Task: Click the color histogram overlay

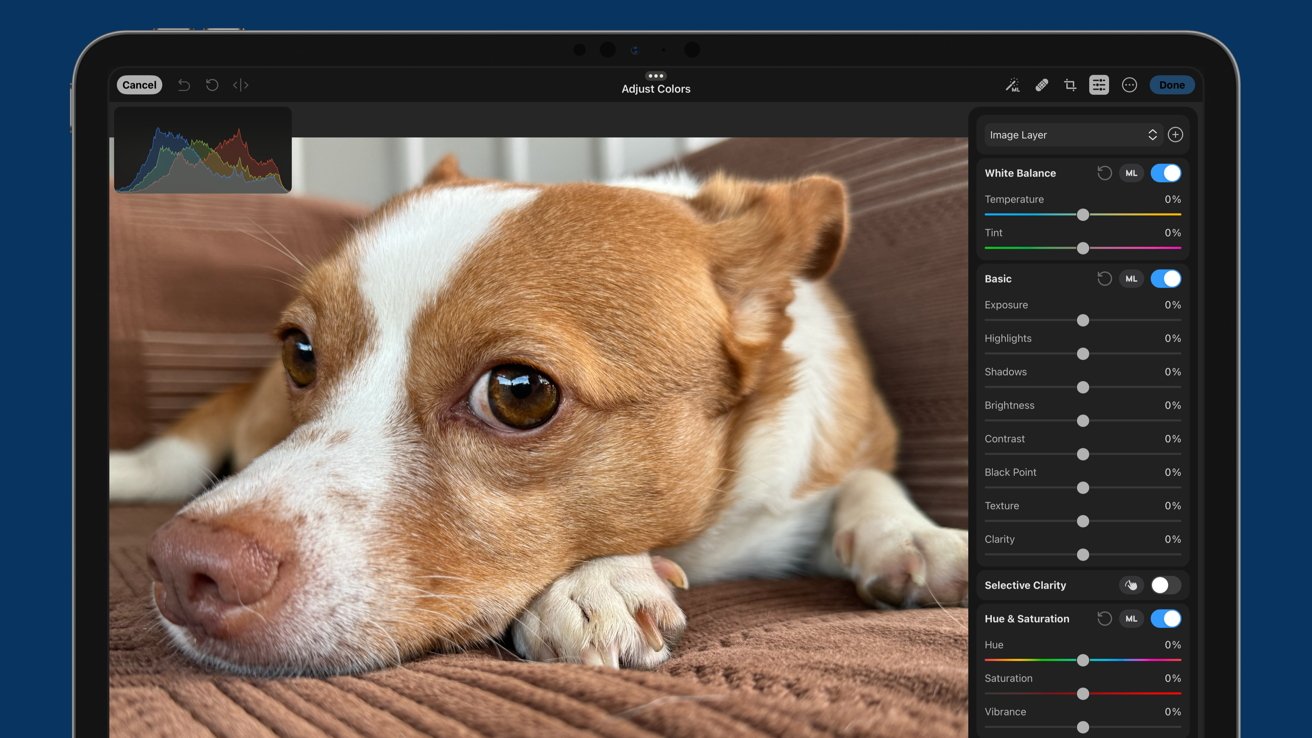Action: pos(203,150)
